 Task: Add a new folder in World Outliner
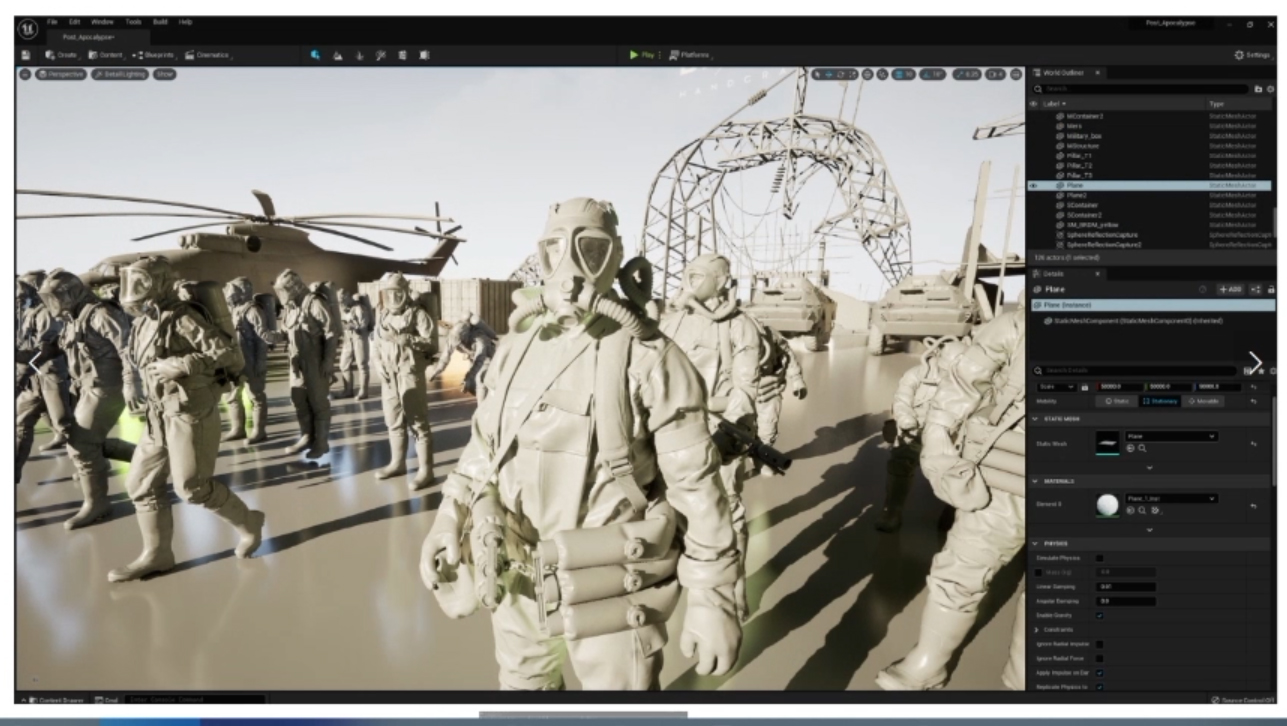pos(1259,89)
